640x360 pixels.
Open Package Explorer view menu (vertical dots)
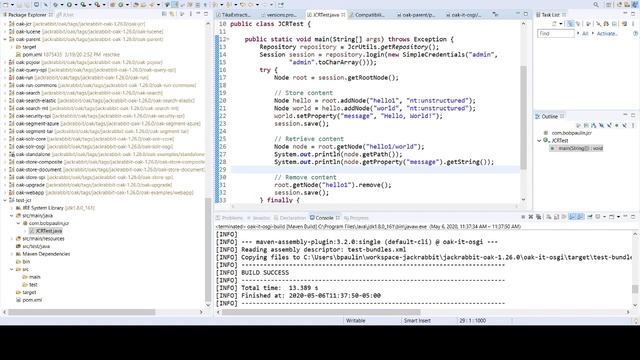(x=191, y=14)
